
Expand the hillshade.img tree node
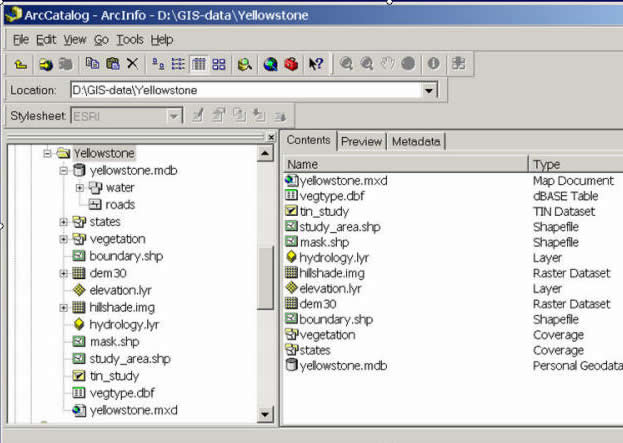[x=63, y=308]
